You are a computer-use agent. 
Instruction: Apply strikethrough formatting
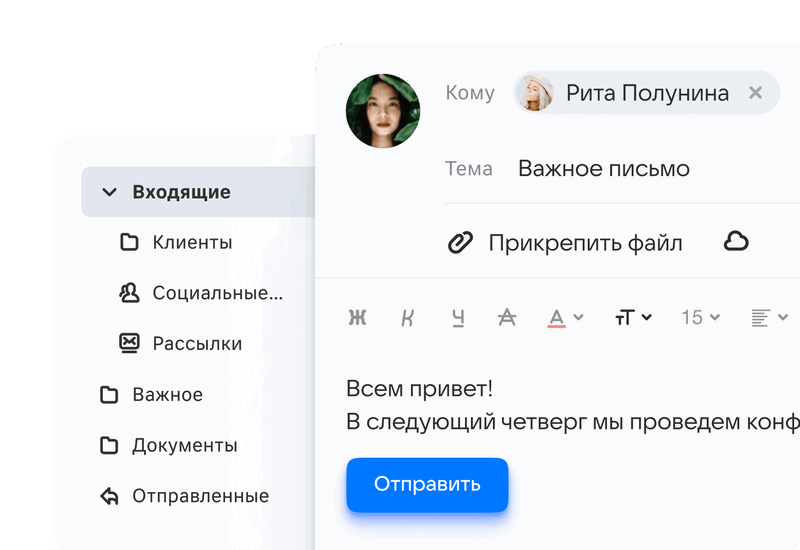tap(507, 317)
